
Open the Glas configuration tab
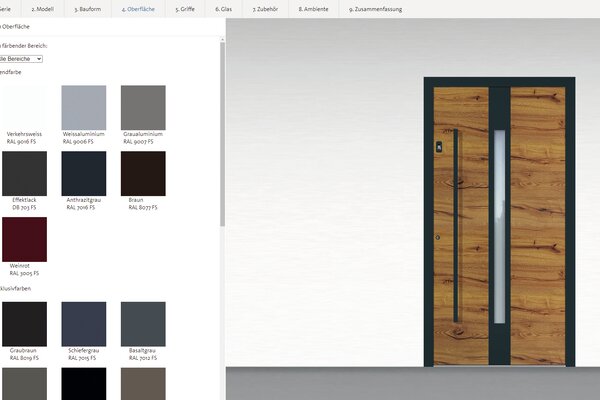pos(224,8)
